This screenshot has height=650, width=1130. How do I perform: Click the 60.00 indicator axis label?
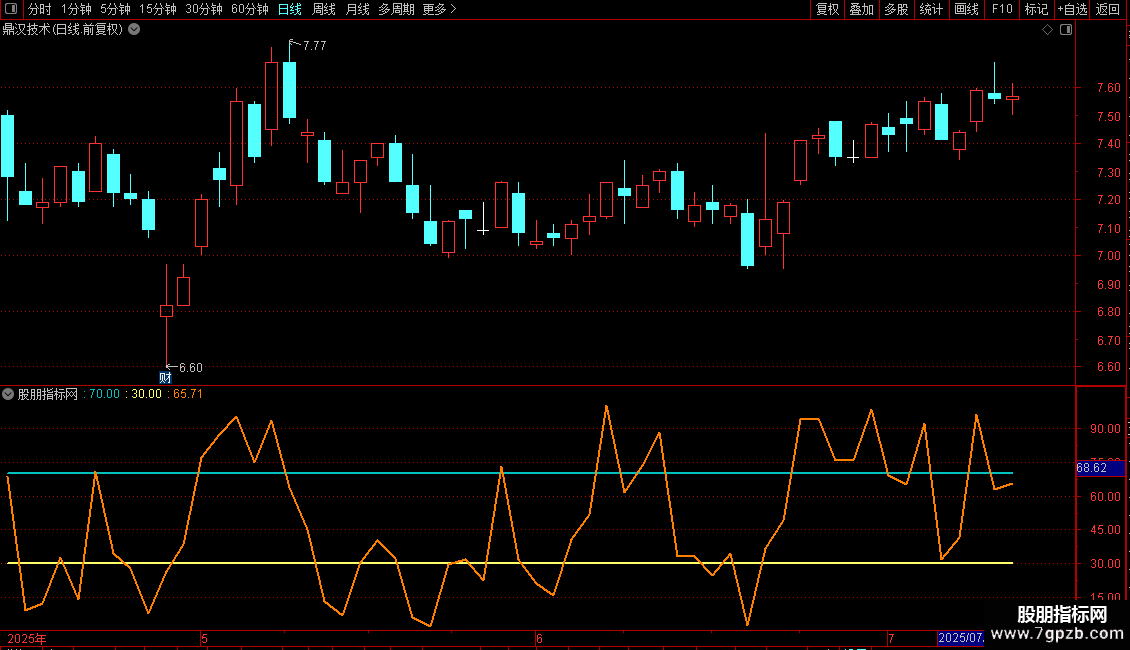1105,497
